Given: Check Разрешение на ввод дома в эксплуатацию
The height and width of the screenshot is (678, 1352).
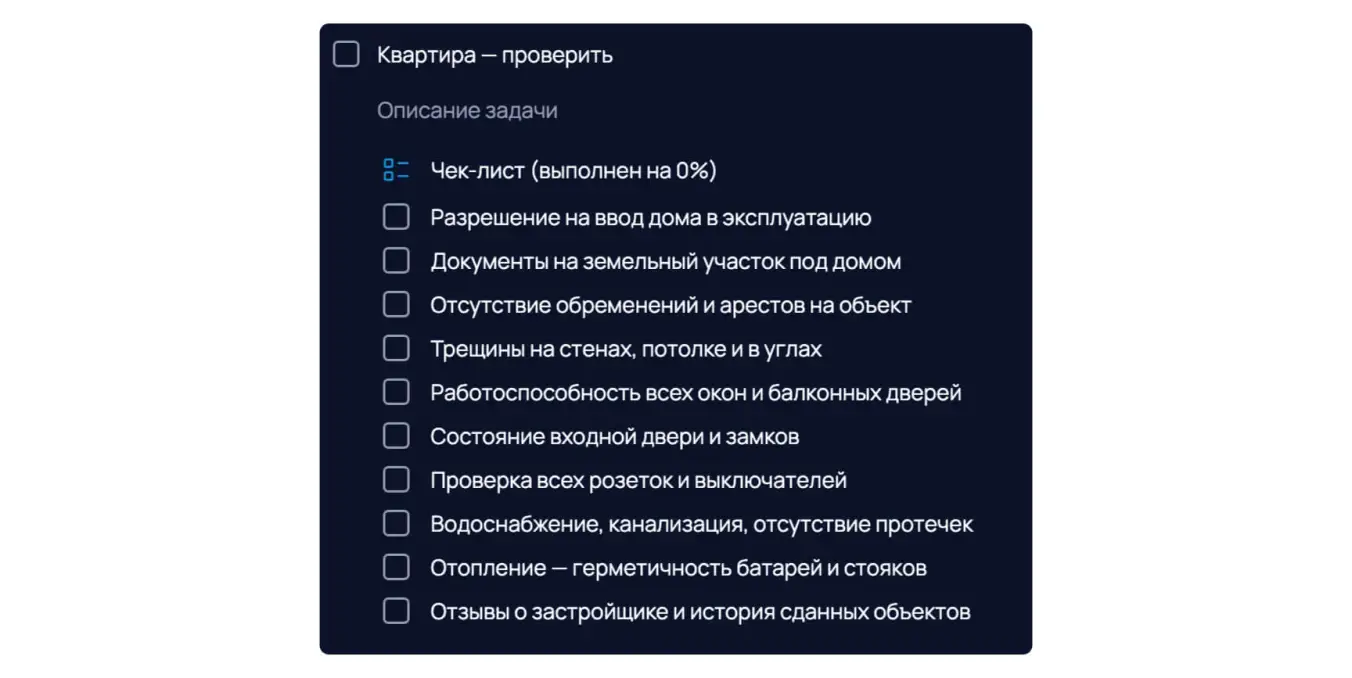Looking at the screenshot, I should [x=396, y=217].
